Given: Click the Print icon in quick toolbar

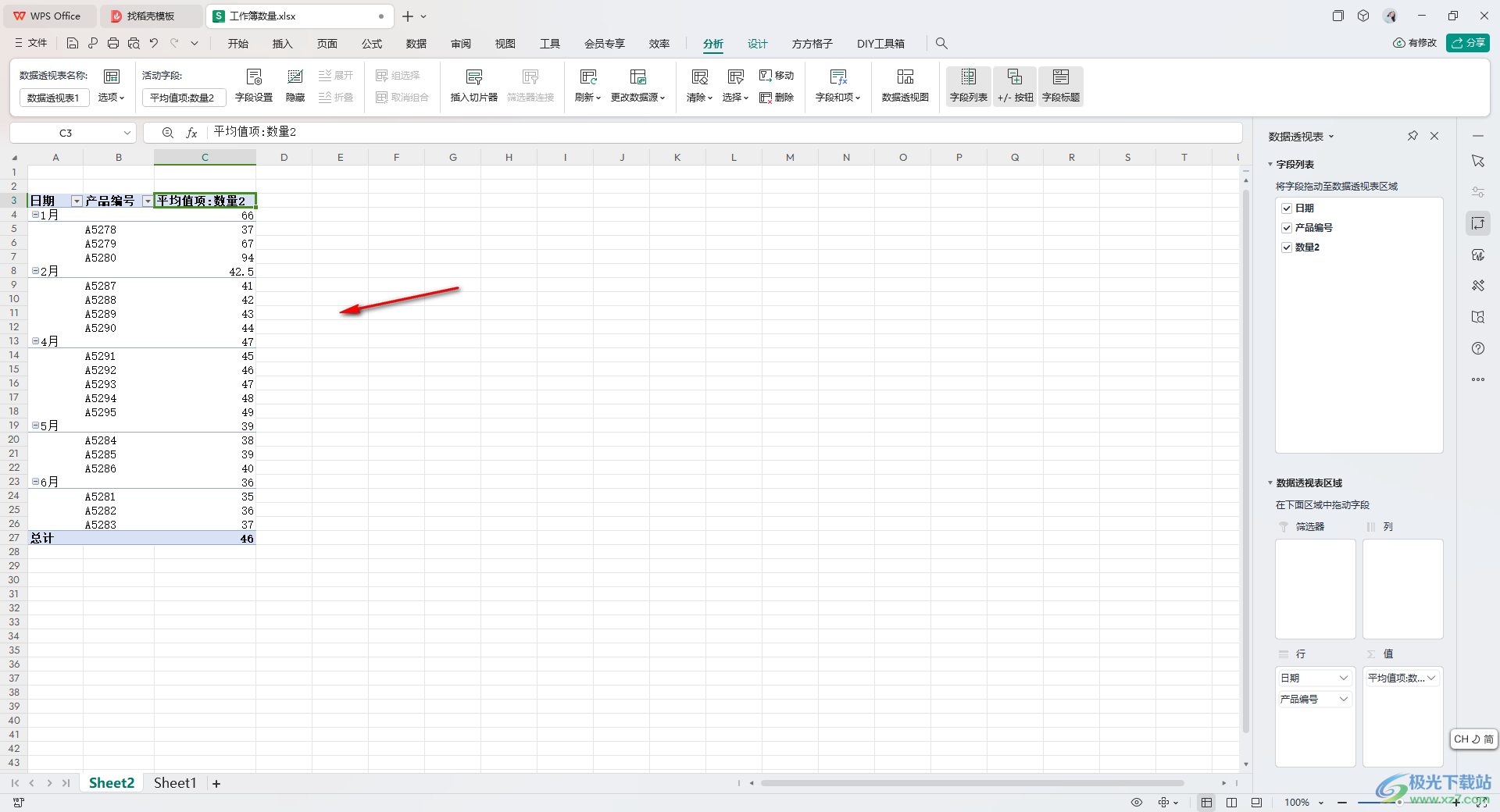Looking at the screenshot, I should coord(113,44).
